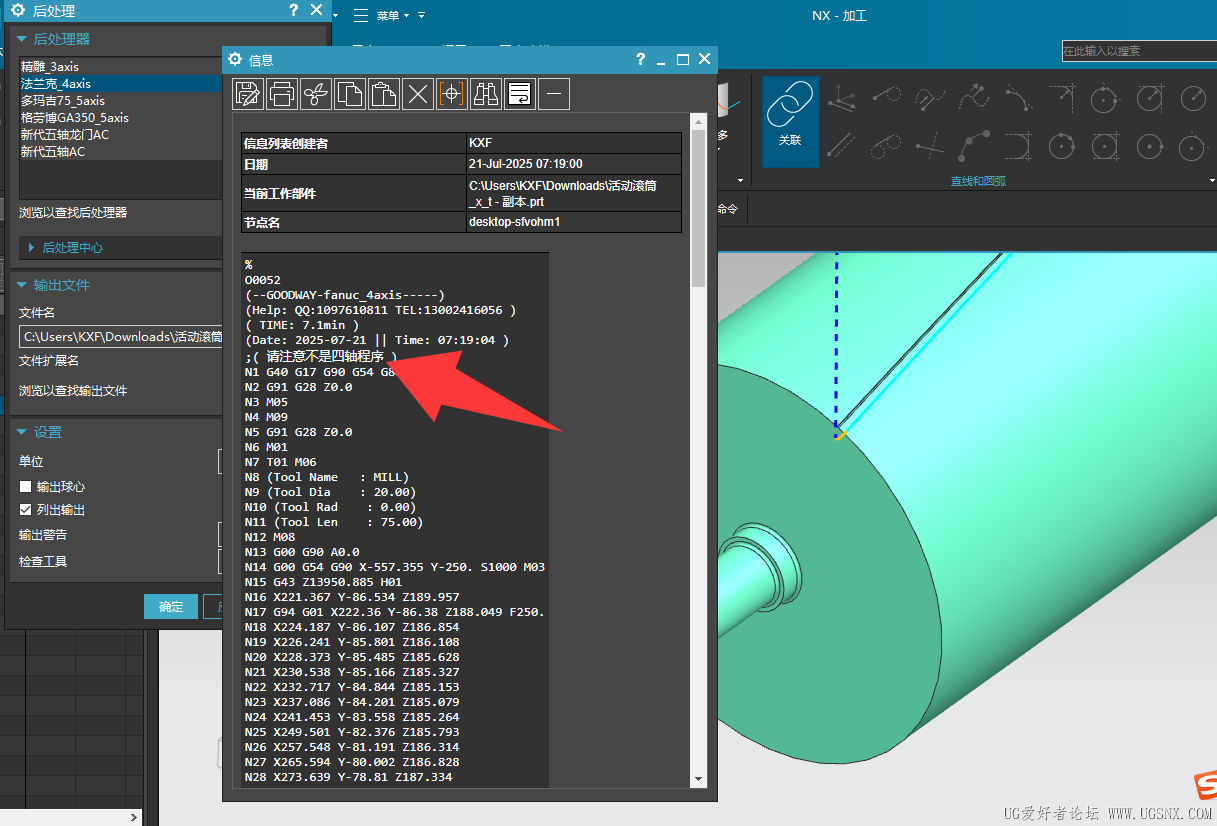Select 法兰克_4axis postprocessor

(x=120, y=84)
